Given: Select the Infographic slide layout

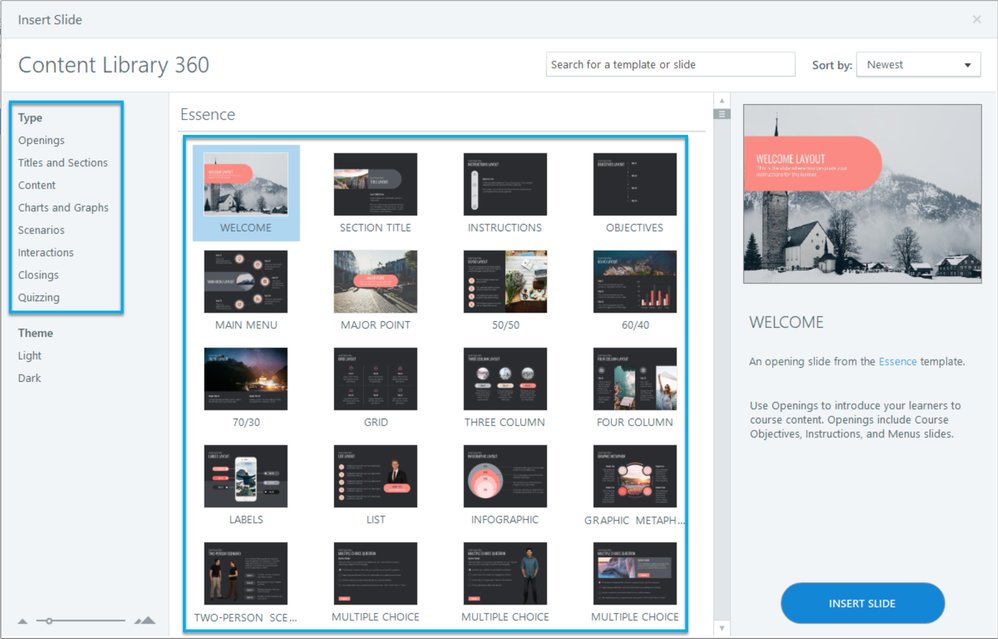Looking at the screenshot, I should pos(505,477).
